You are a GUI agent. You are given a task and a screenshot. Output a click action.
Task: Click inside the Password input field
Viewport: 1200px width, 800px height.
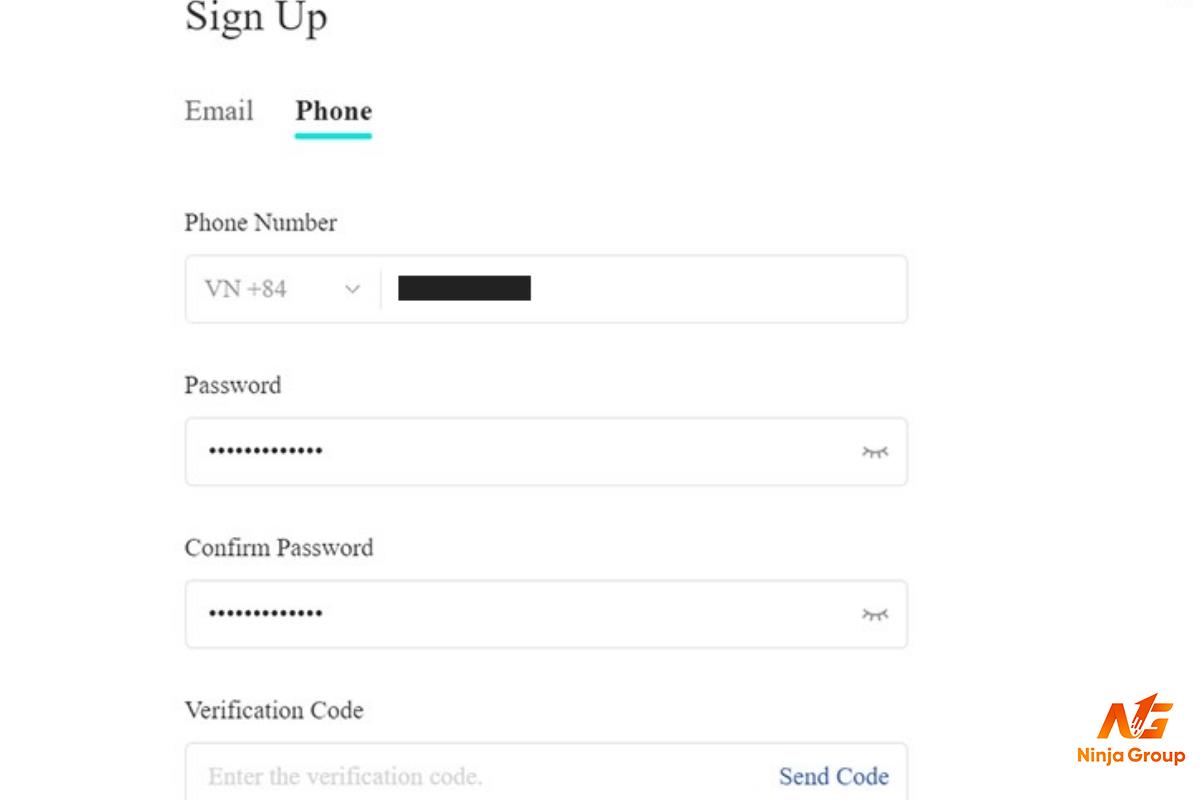pos(546,452)
